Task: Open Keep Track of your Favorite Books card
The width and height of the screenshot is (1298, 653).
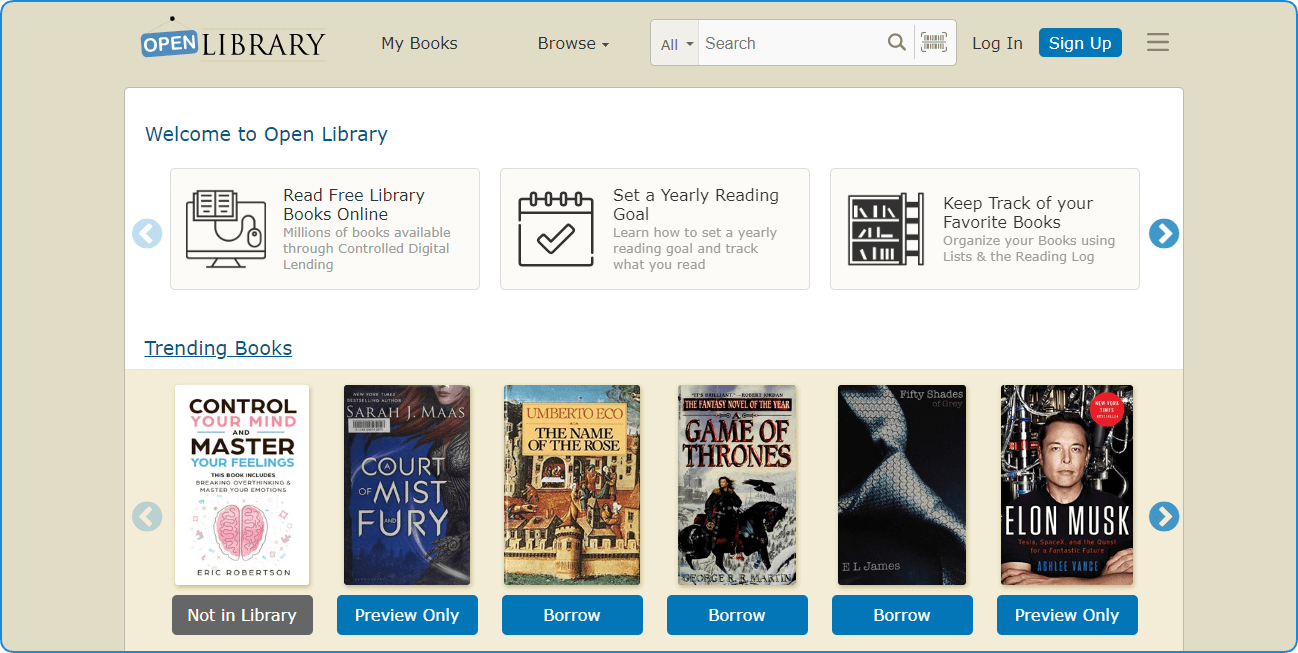Action: pos(985,229)
